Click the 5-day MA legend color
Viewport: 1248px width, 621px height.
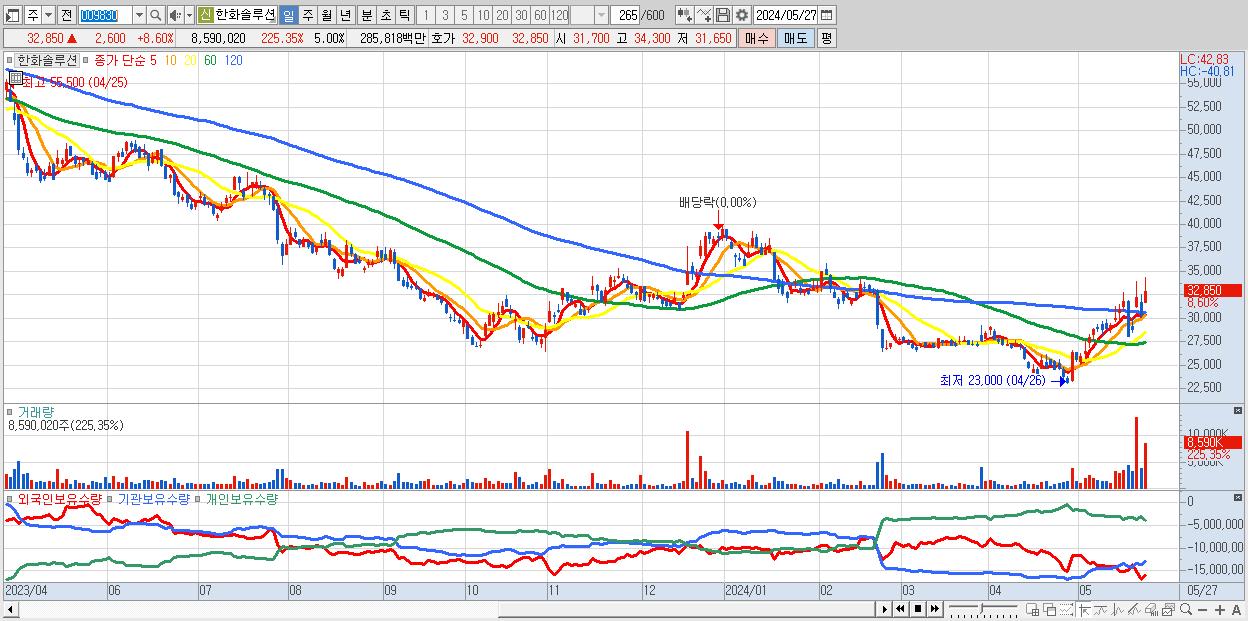tap(154, 61)
